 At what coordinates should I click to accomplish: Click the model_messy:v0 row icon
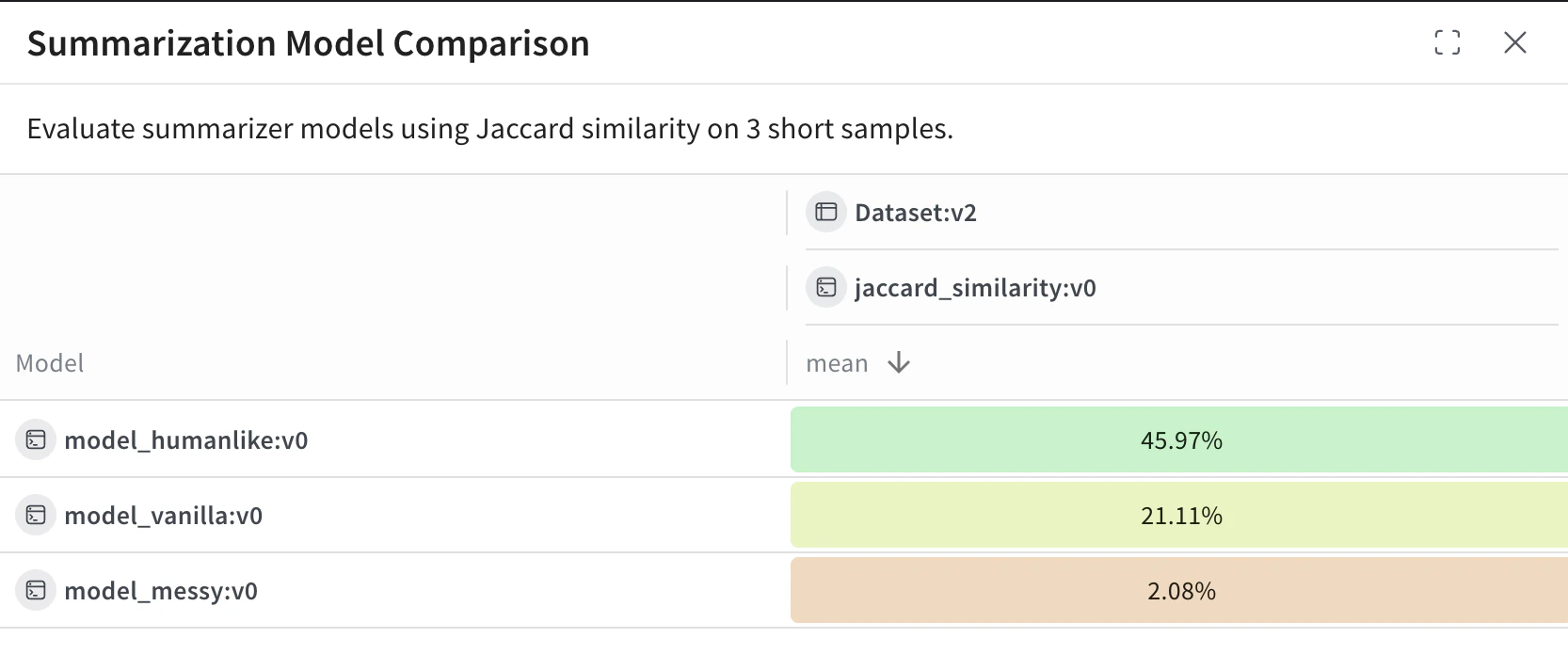36,591
